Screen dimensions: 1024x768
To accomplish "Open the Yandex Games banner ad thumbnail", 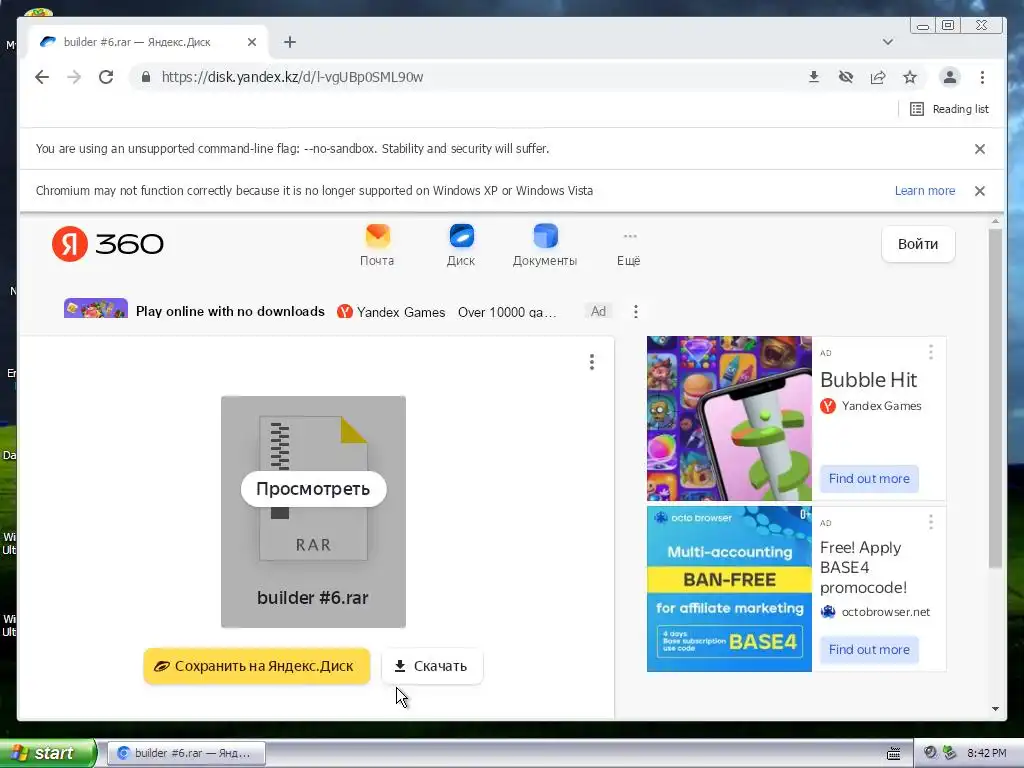I will pos(96,308).
